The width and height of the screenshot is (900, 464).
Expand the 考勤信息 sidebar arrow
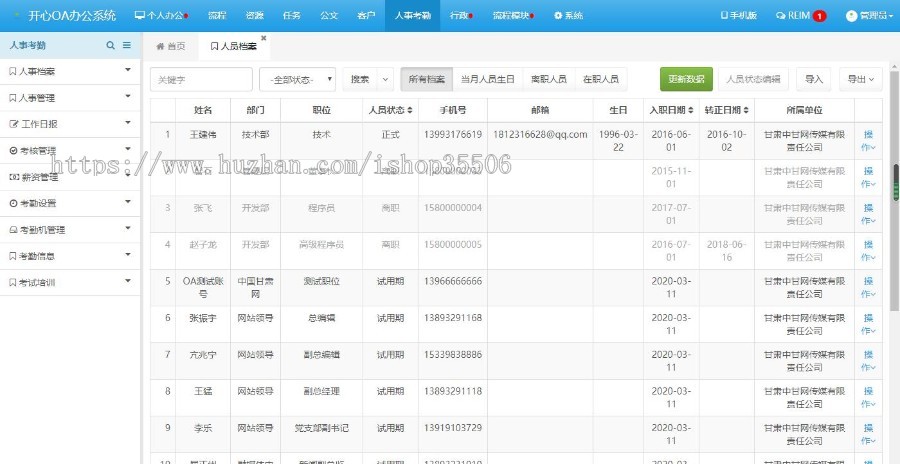(128, 254)
